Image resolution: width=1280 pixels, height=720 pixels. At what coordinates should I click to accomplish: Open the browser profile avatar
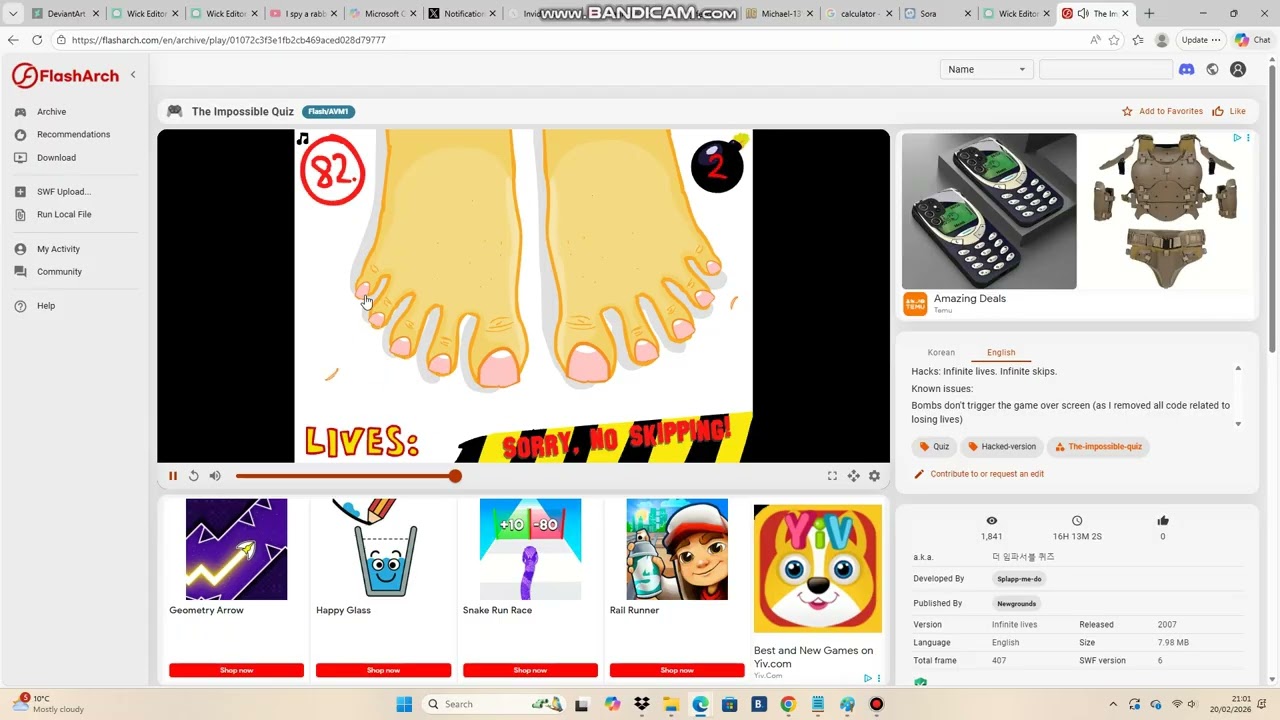(1162, 40)
